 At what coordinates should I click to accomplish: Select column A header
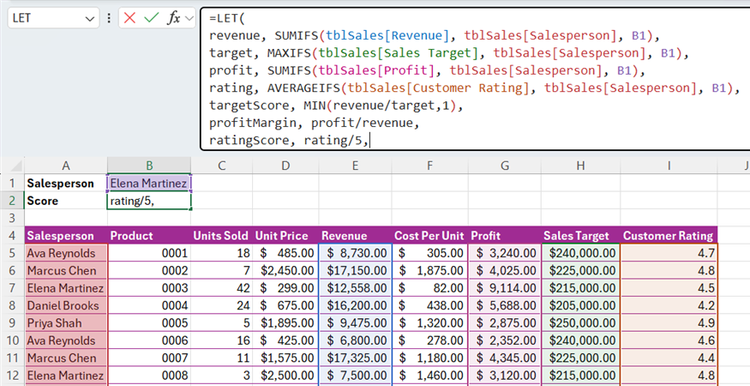point(66,166)
